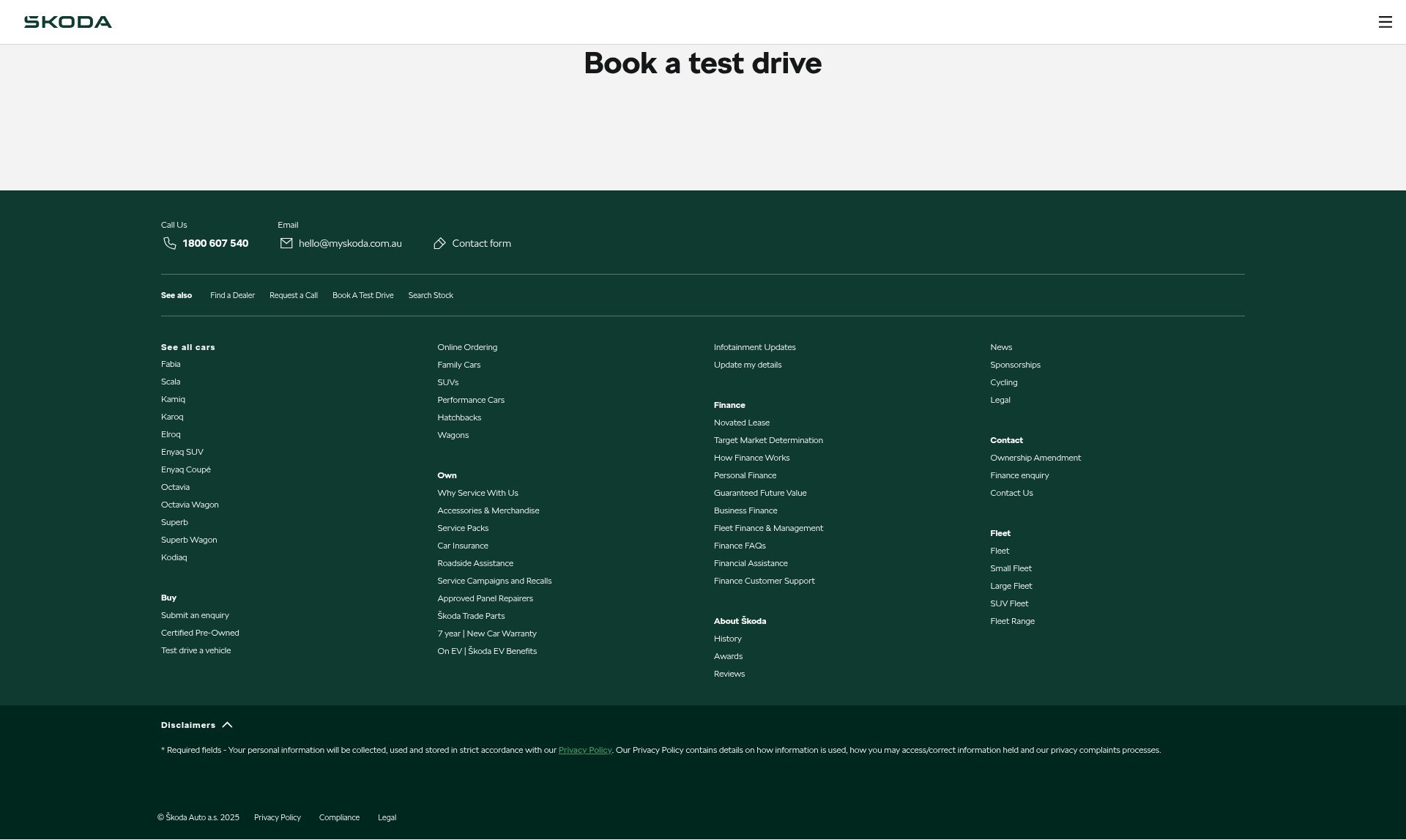Open Service Campaigns and Recalls
Viewport: 1406px width, 840px height.
tap(494, 581)
